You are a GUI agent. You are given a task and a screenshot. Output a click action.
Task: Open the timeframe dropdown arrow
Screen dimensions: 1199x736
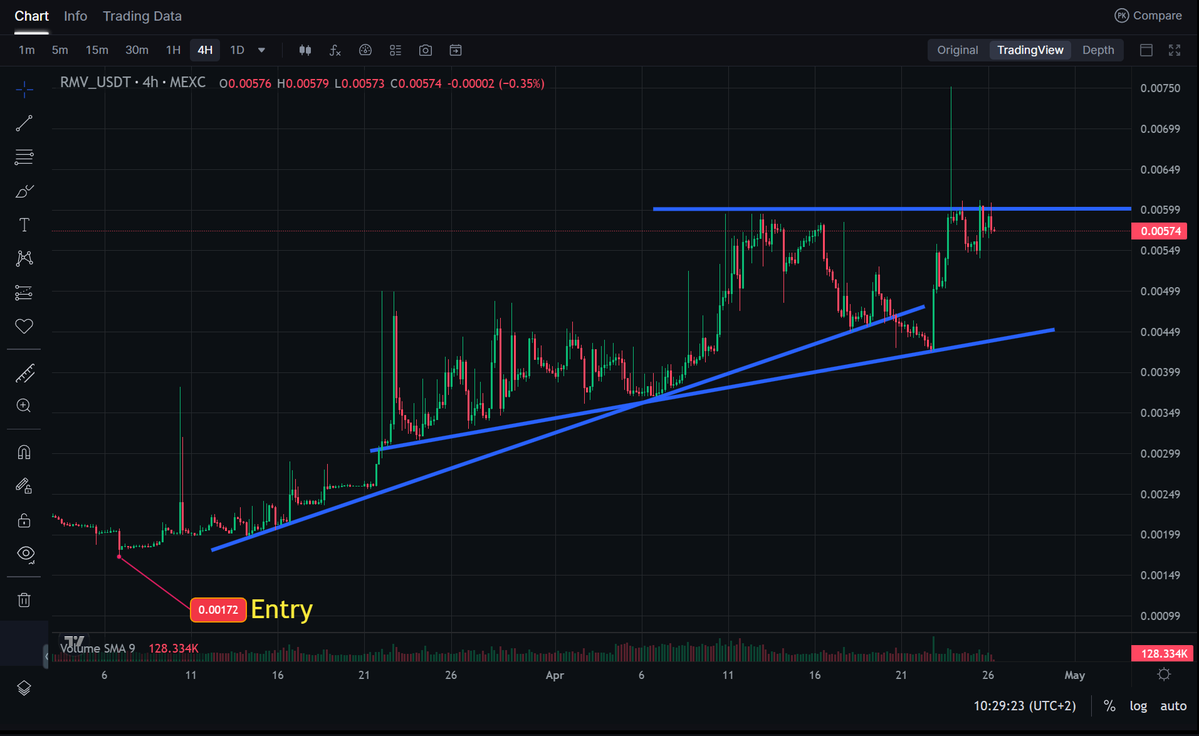coord(260,50)
